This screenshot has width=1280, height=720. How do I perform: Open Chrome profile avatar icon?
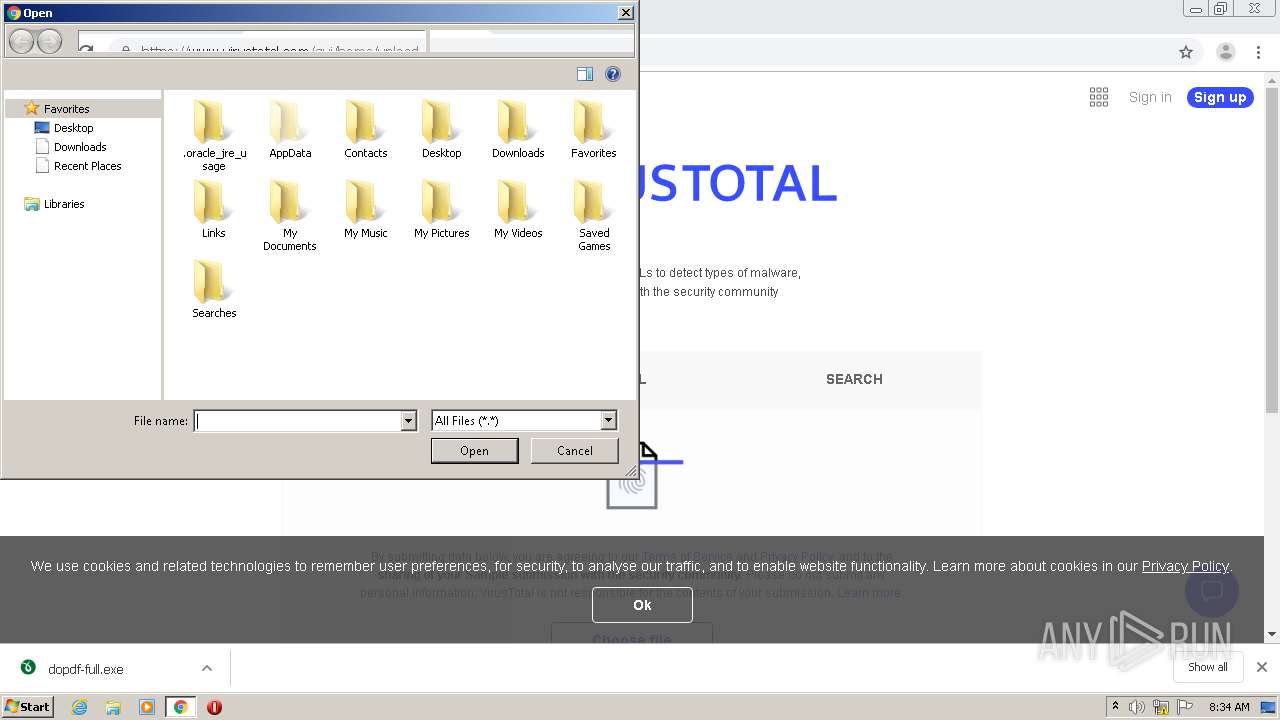[x=1225, y=52]
